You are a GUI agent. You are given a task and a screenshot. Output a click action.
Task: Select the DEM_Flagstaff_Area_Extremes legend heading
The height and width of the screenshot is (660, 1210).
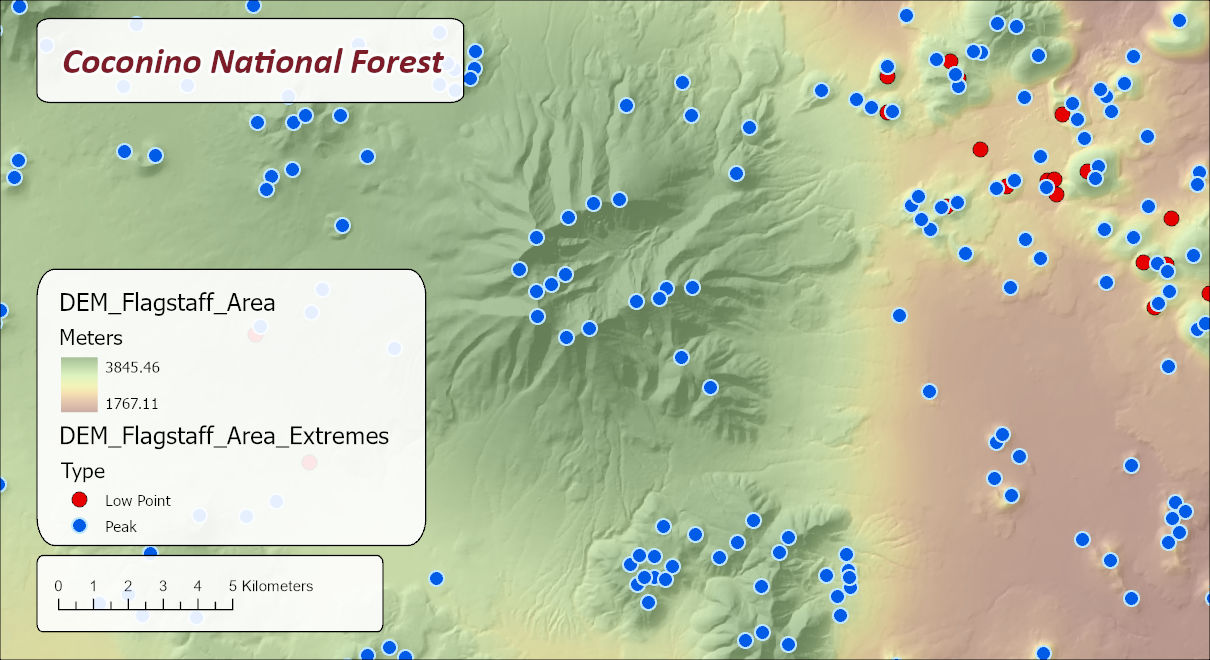coord(224,436)
